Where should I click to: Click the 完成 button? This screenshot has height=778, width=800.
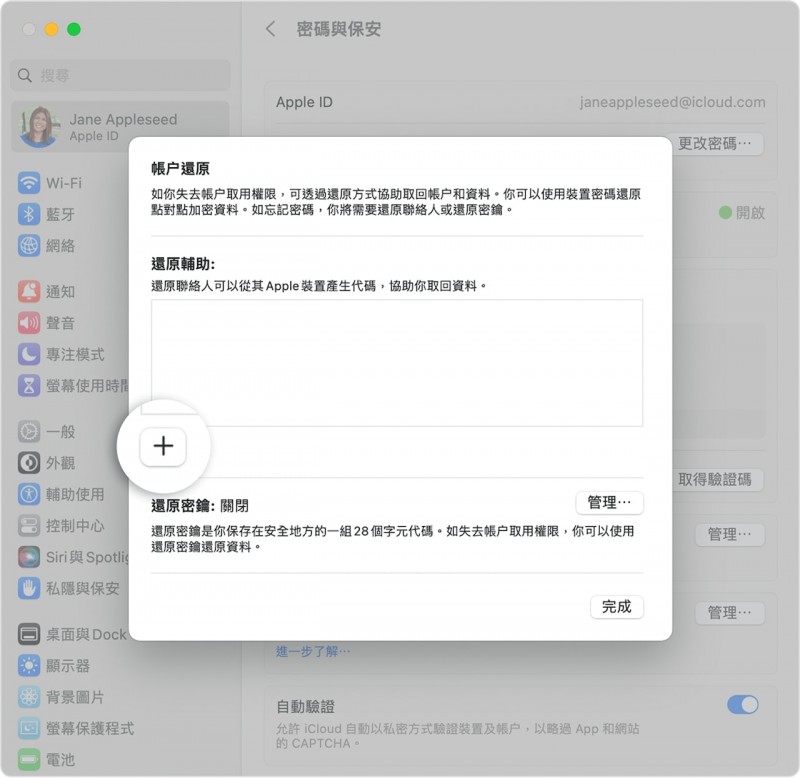[617, 607]
